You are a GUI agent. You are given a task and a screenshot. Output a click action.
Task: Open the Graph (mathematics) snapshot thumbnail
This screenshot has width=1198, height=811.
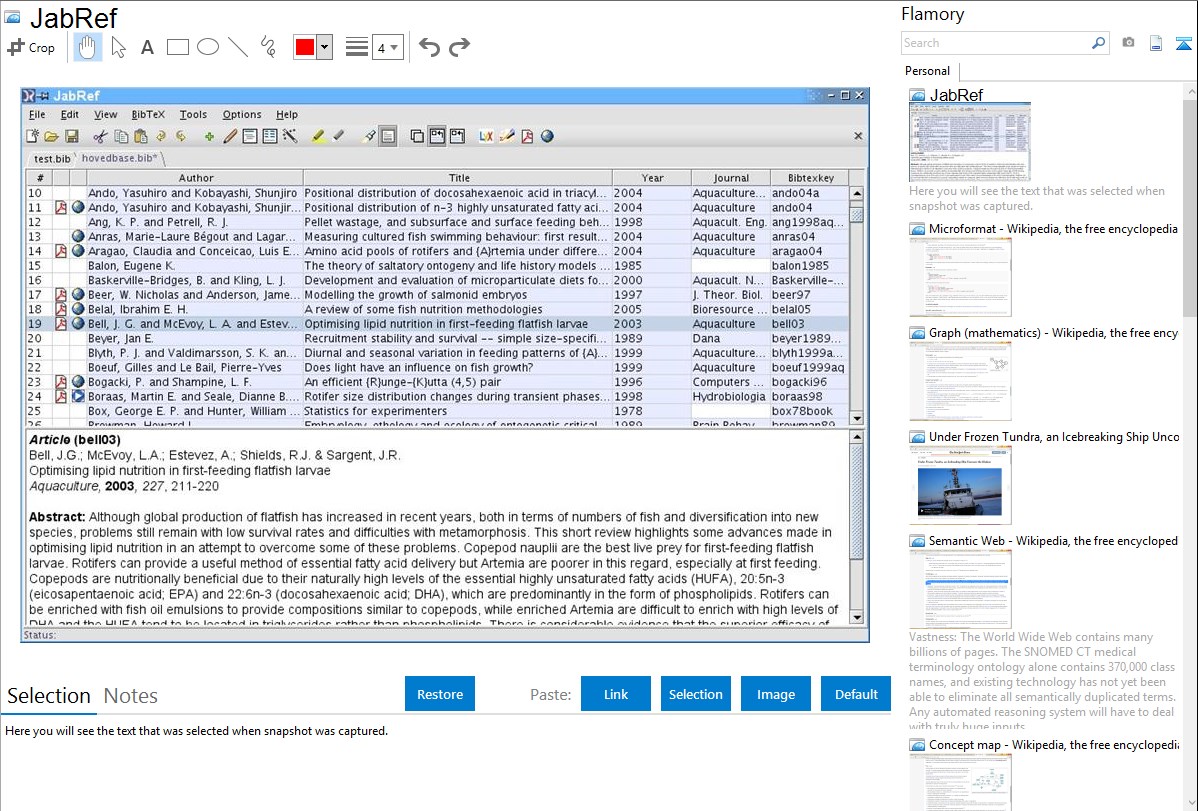[x=960, y=381]
